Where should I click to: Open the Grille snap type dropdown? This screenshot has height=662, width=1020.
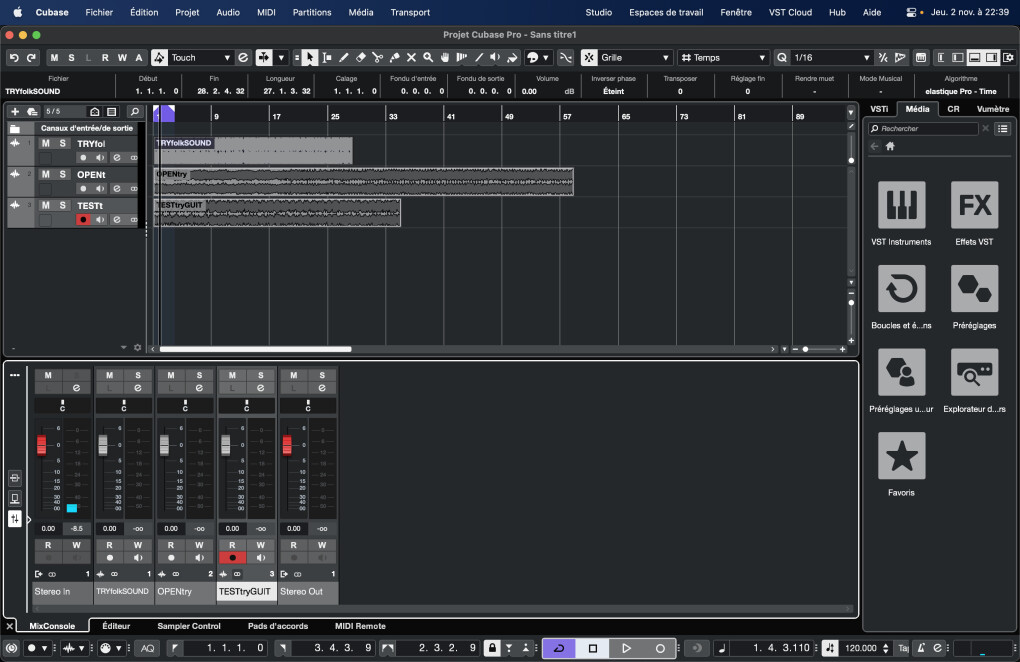tap(634, 58)
